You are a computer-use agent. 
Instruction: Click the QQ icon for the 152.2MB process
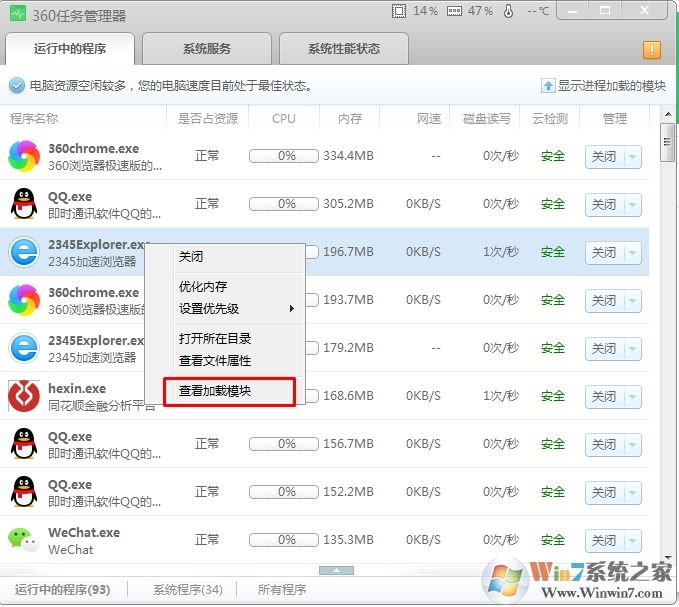[24, 492]
